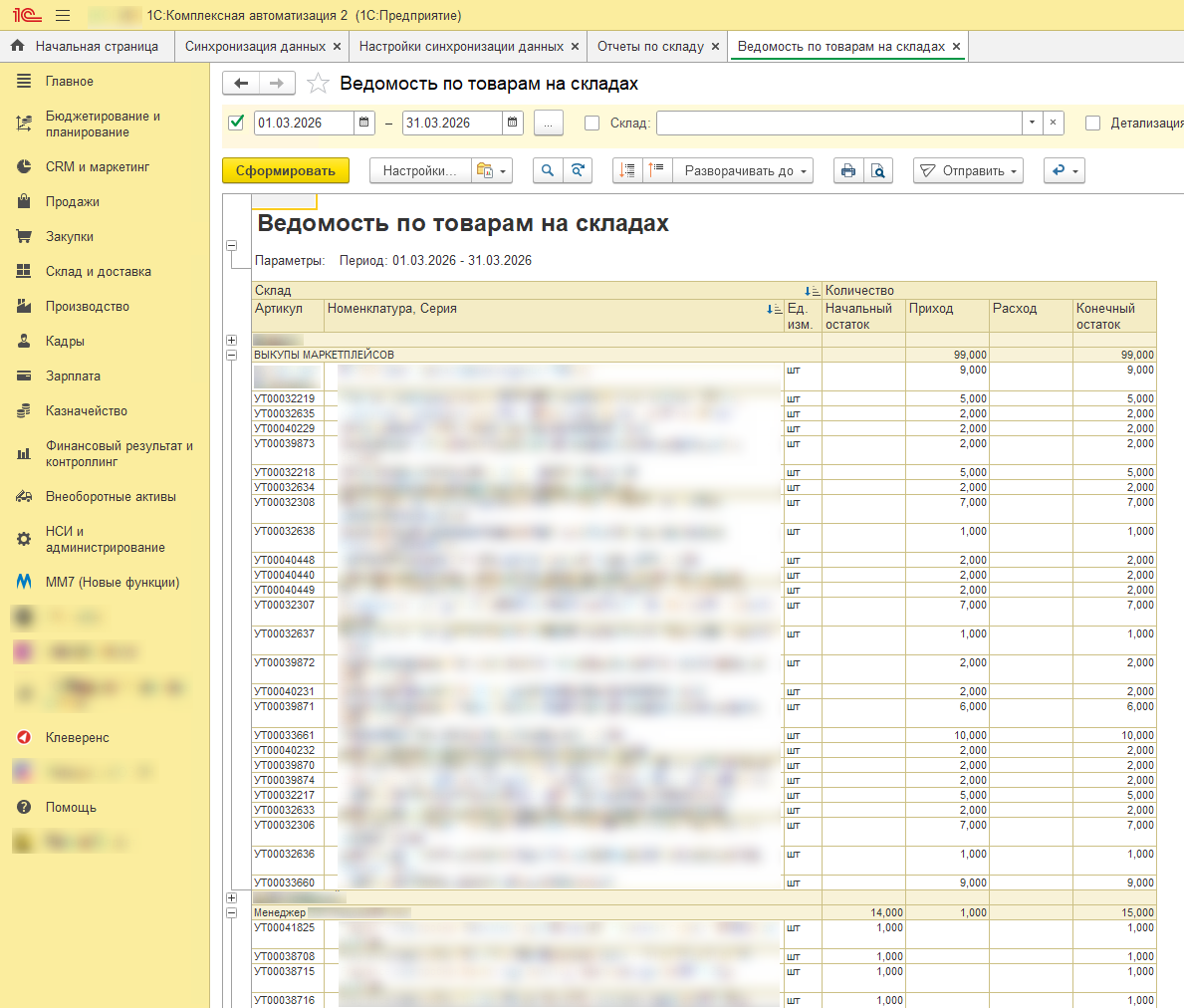This screenshot has width=1184, height=1008.
Task: Close the Ведомость по товарам на складах tab
Action: [x=957, y=46]
